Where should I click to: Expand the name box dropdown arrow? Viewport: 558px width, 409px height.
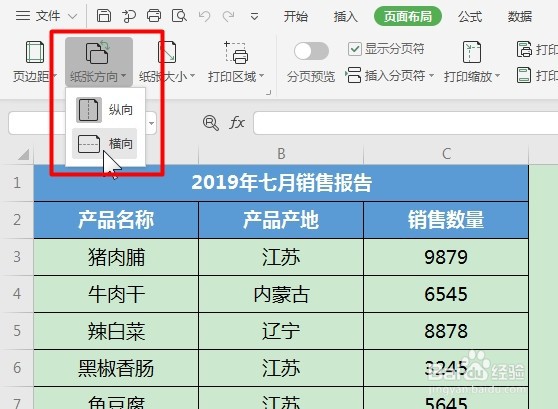(152, 124)
